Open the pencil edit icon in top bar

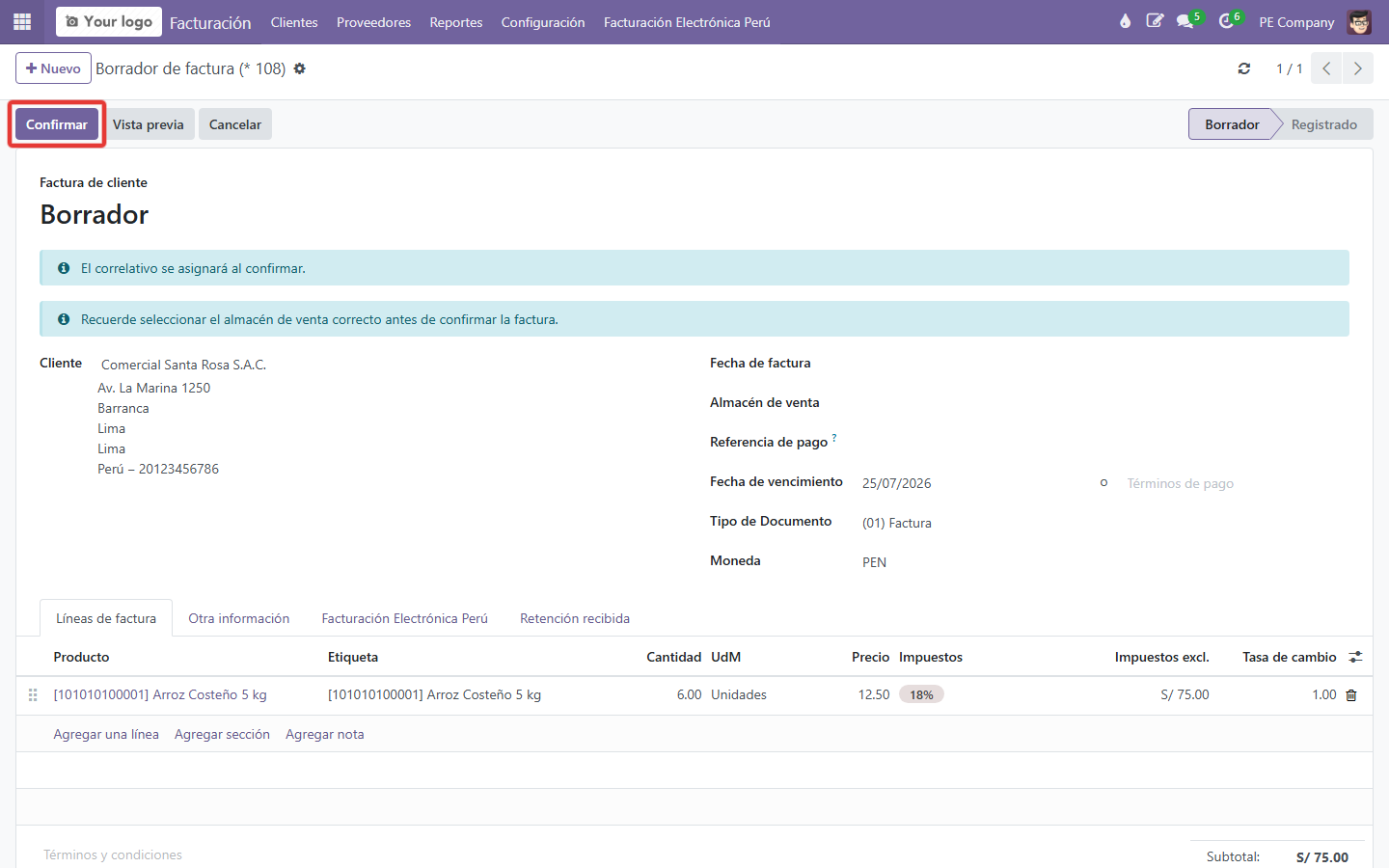1155,21
